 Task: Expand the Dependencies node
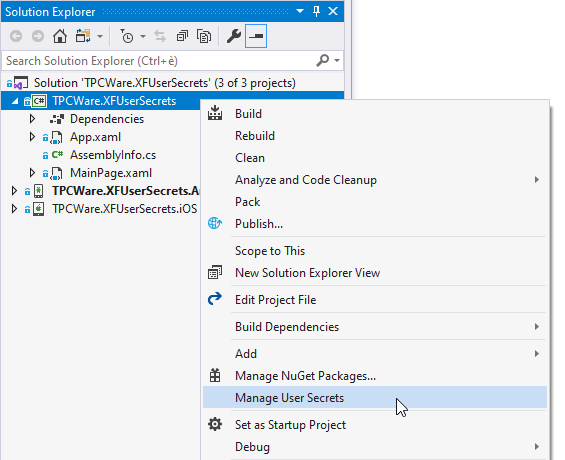coord(32,119)
